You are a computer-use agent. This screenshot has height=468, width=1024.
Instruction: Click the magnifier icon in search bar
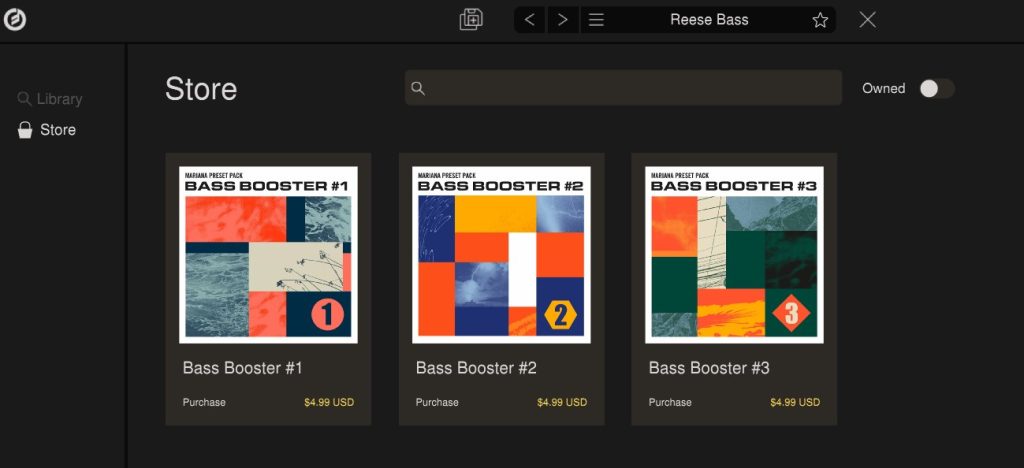point(418,88)
